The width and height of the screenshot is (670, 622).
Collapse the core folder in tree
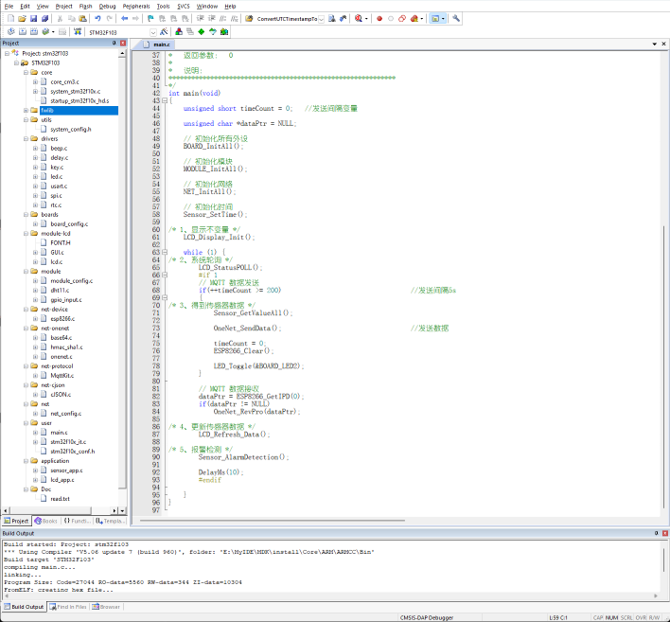[26, 72]
